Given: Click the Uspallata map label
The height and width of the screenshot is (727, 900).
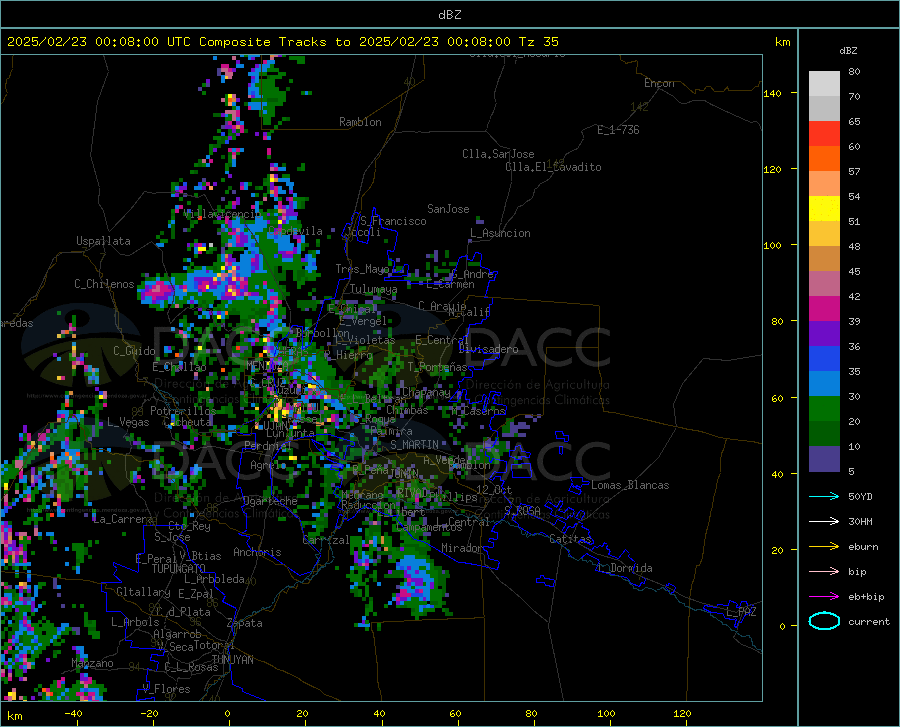Looking at the screenshot, I should [103, 241].
